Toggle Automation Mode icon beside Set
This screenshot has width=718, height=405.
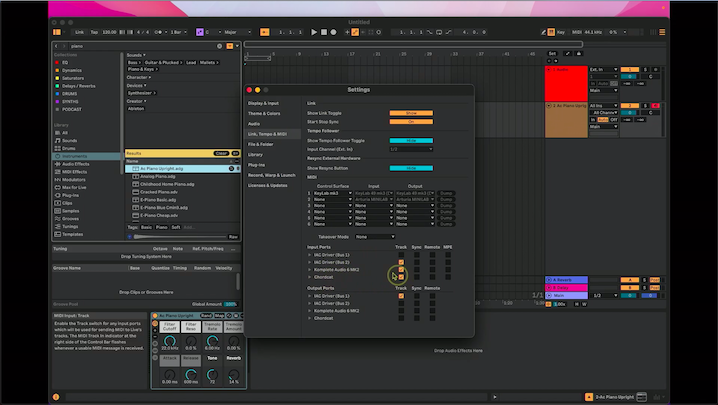568,54
